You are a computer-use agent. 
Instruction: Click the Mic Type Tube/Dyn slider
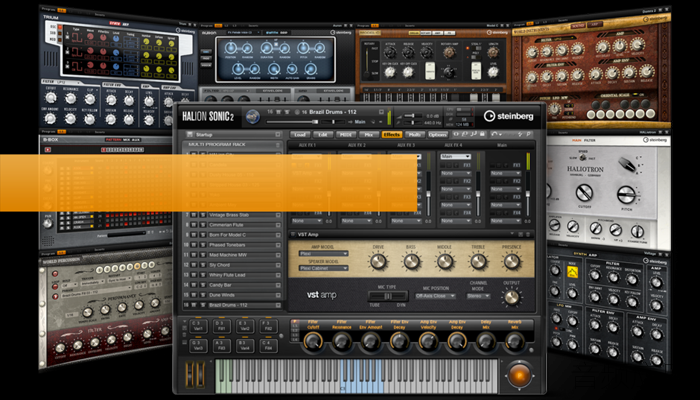point(388,296)
